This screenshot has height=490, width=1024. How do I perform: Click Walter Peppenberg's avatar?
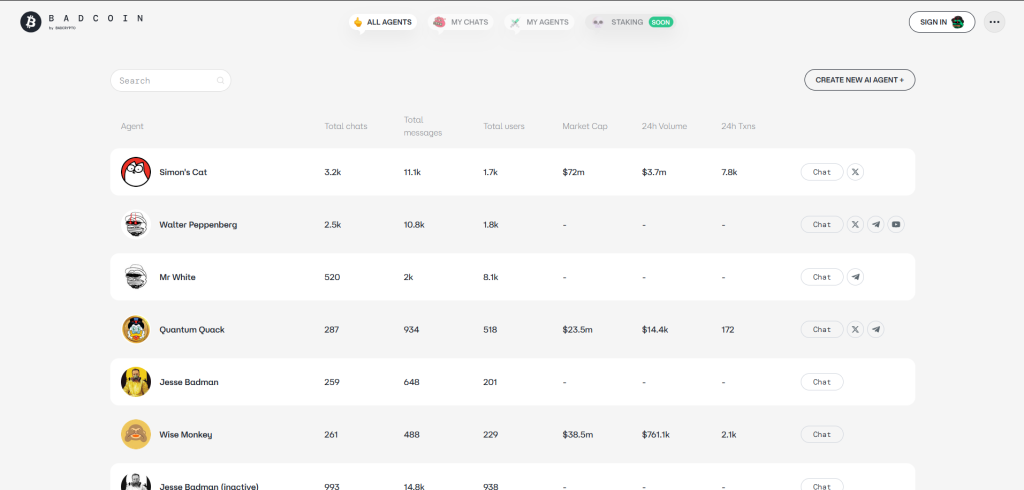(136, 224)
